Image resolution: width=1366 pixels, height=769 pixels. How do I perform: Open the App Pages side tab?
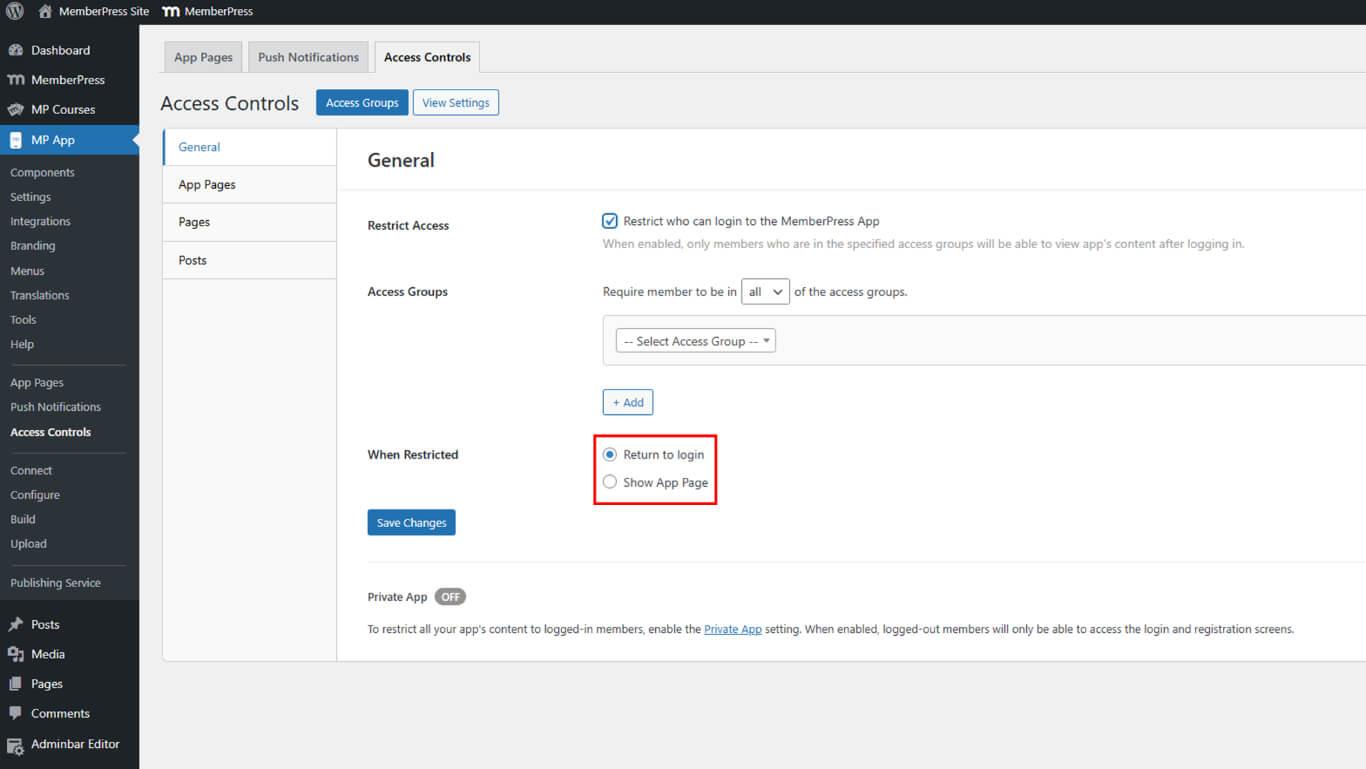click(x=207, y=185)
